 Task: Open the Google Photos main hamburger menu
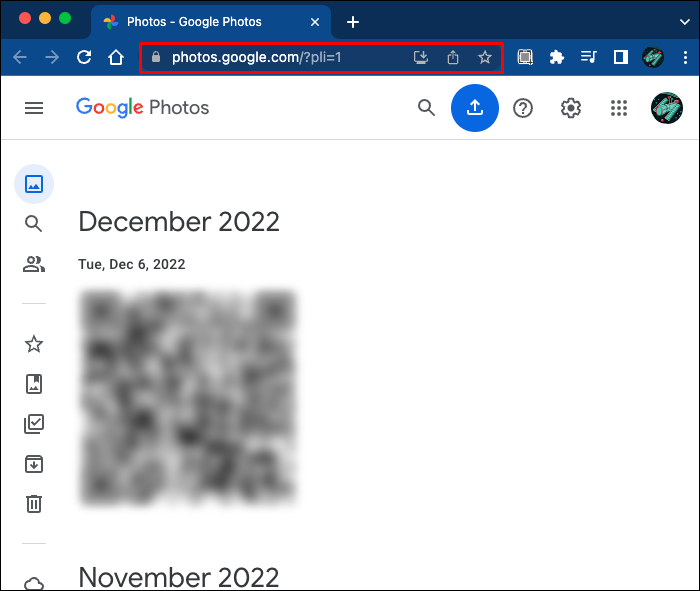34,108
